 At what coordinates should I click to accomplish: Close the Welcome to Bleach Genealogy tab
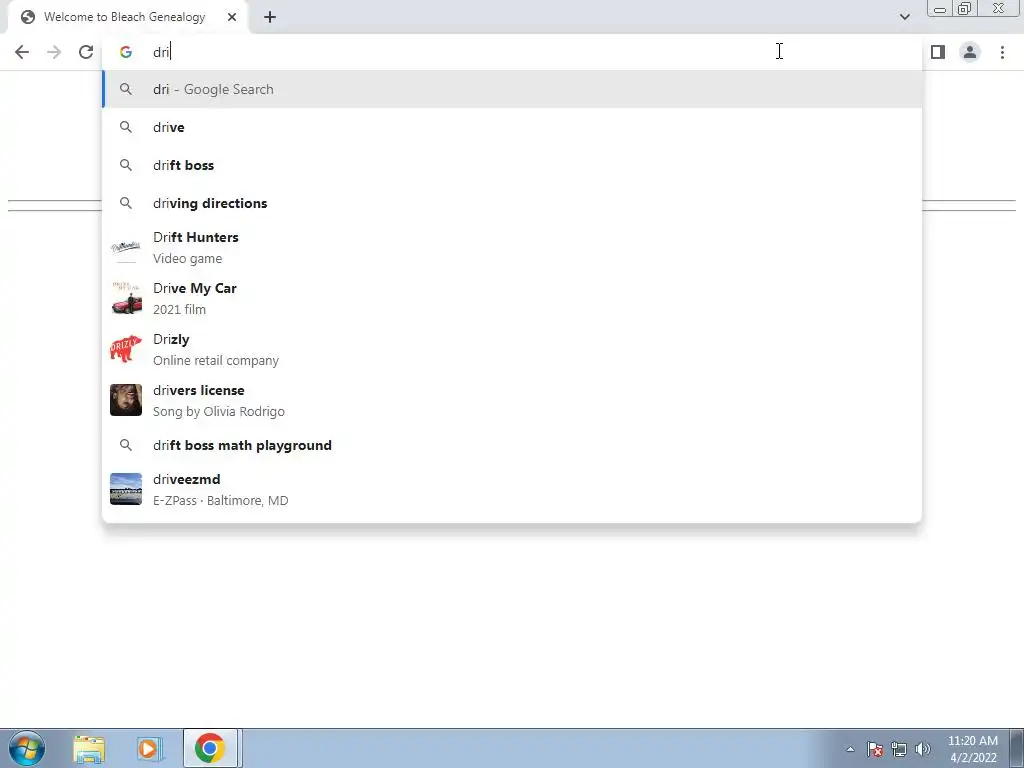coord(232,18)
